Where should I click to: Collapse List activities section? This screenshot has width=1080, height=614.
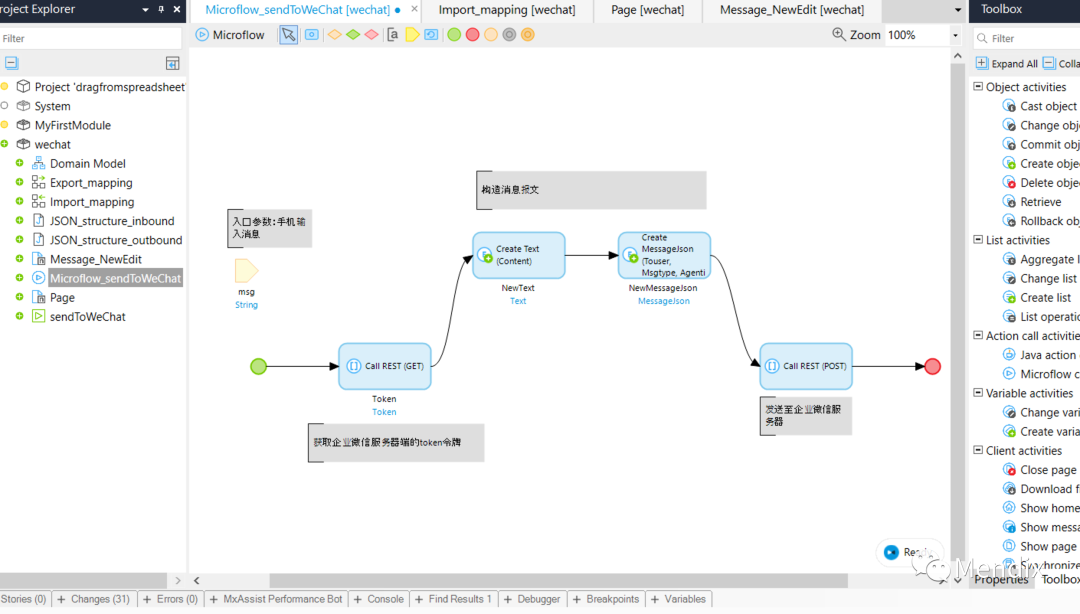[978, 239]
